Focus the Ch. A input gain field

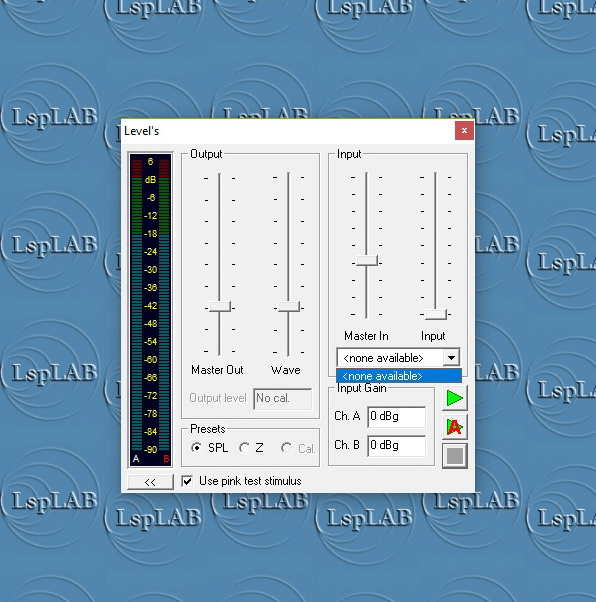[396, 417]
